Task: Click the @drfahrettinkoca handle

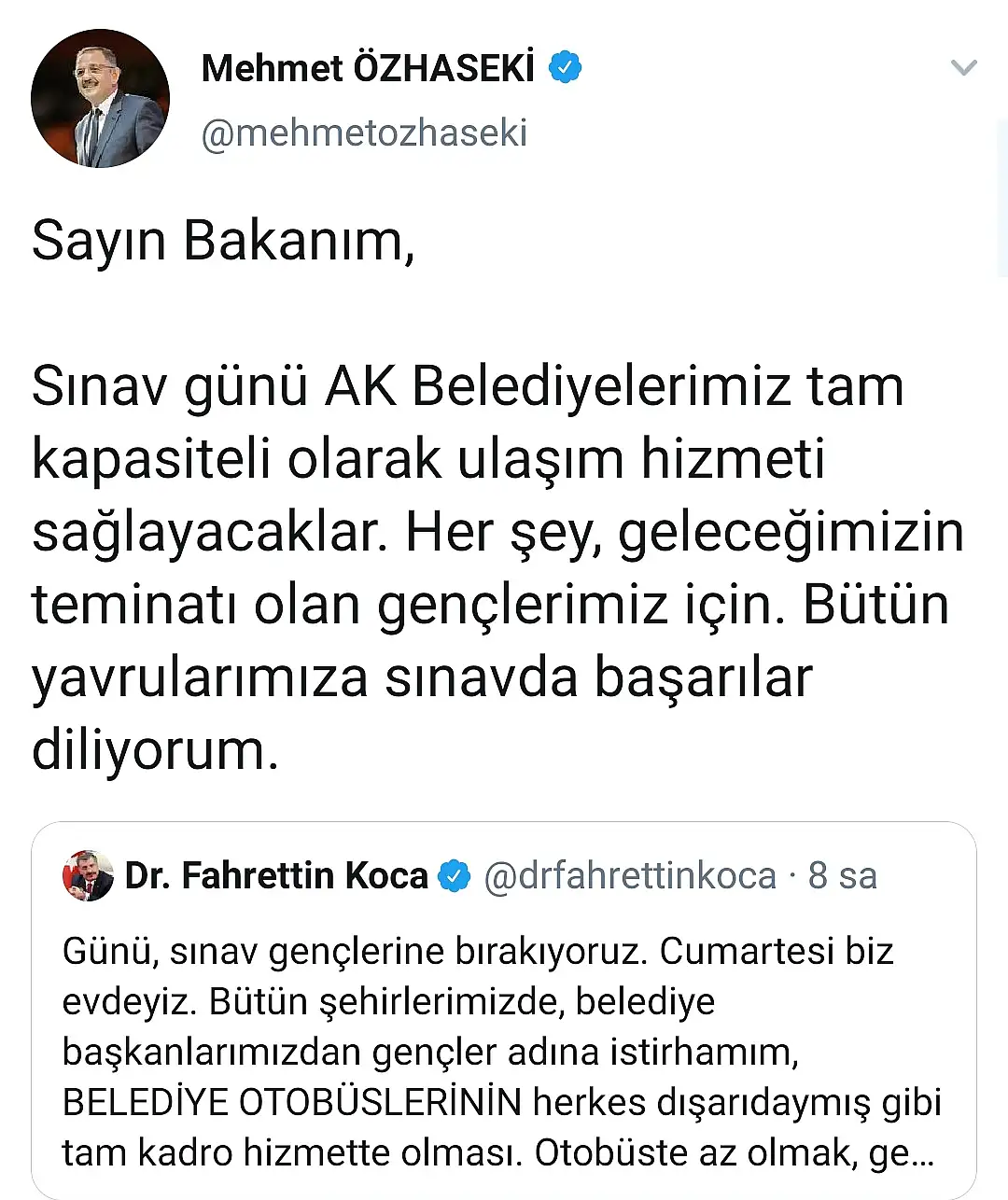Action: point(630,876)
